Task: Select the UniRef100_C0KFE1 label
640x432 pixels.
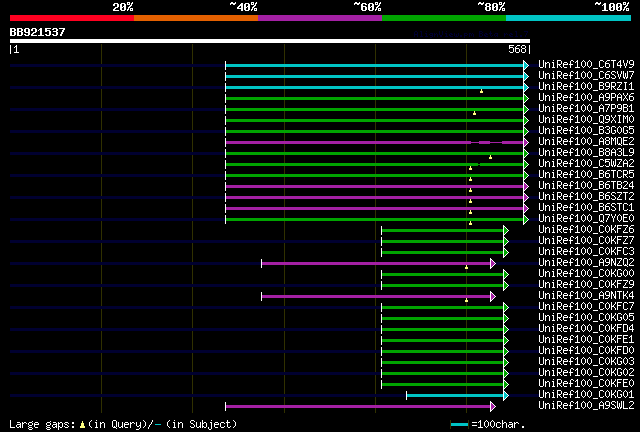Action: coord(586,340)
